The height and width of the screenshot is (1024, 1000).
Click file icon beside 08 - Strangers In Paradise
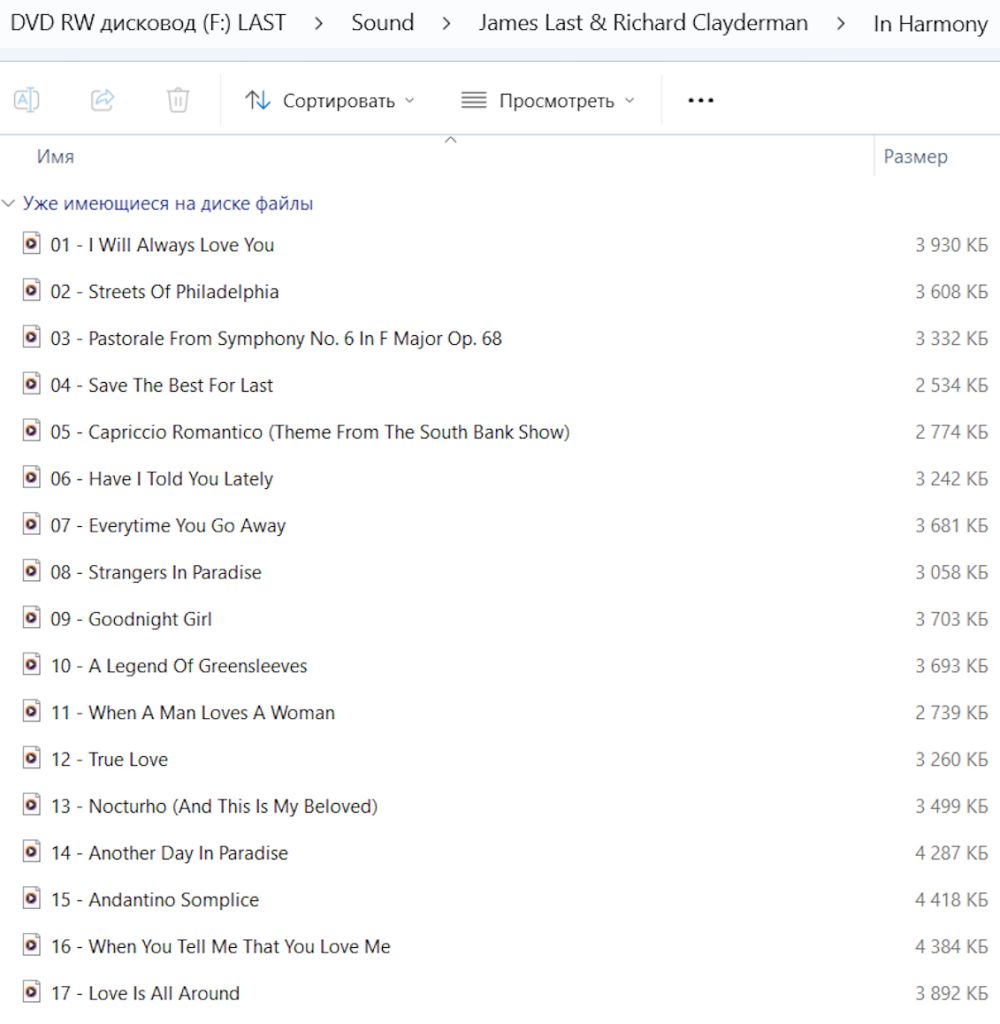[31, 571]
